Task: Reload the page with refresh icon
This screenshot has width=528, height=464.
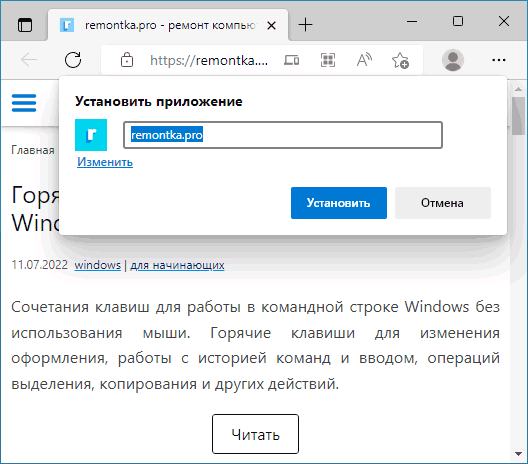Action: 73,60
